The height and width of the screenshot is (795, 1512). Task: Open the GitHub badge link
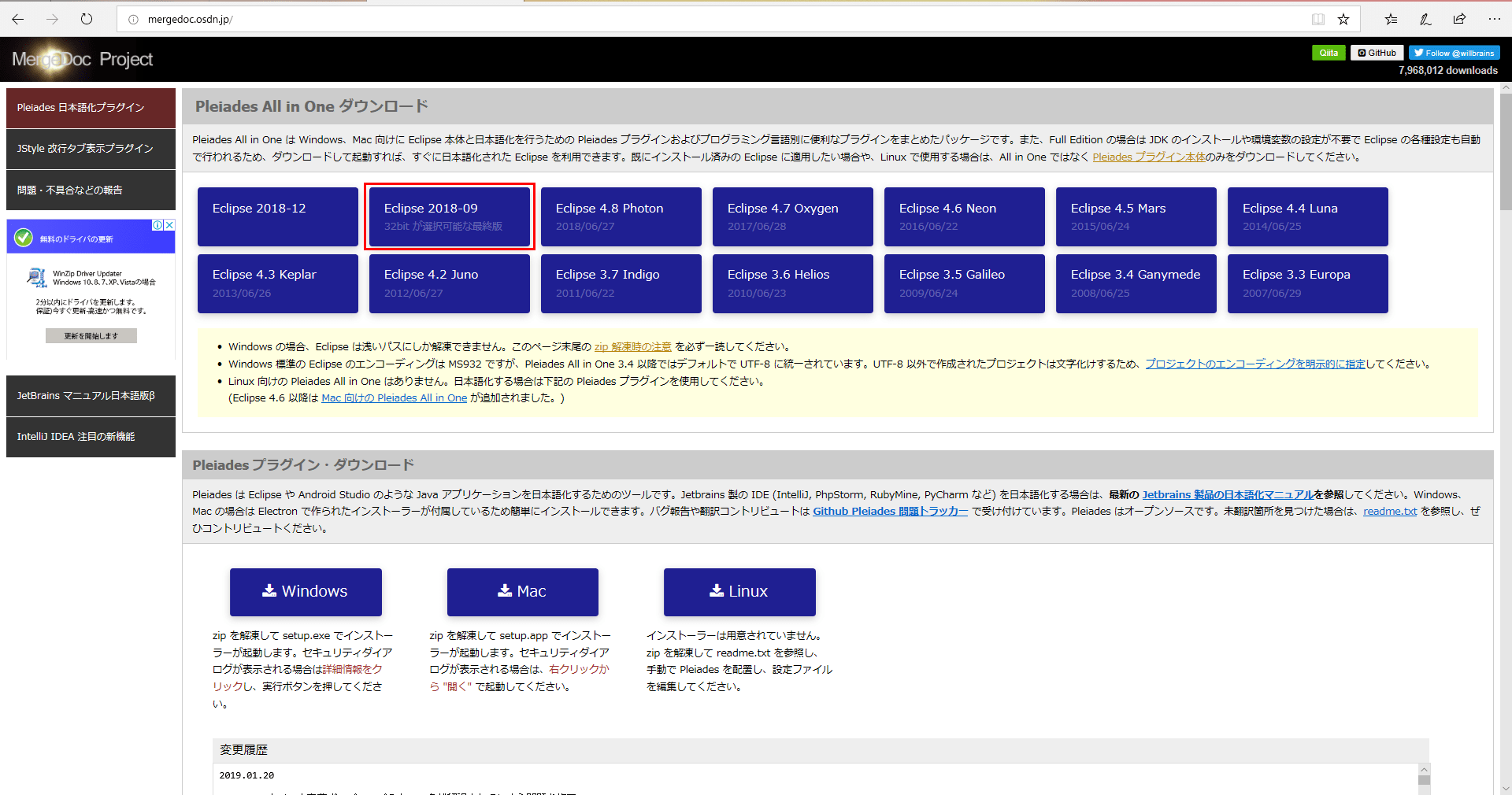(1377, 53)
